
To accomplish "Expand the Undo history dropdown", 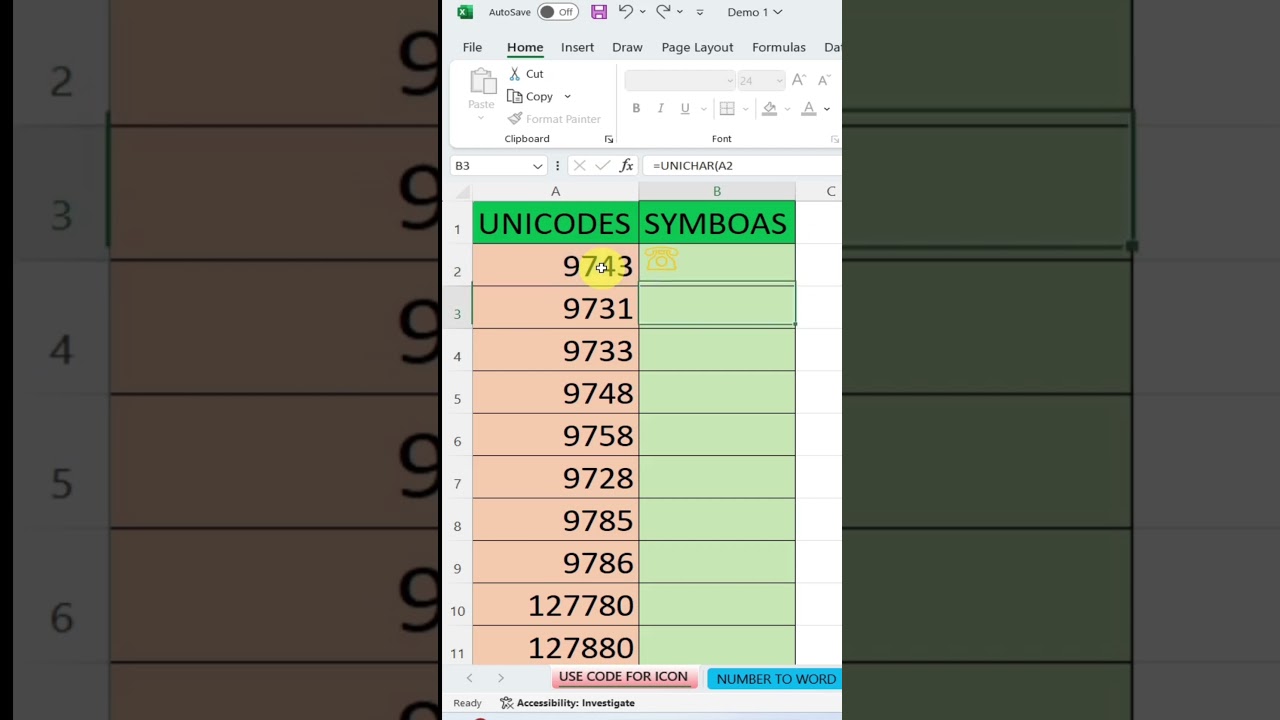I will (x=643, y=12).
